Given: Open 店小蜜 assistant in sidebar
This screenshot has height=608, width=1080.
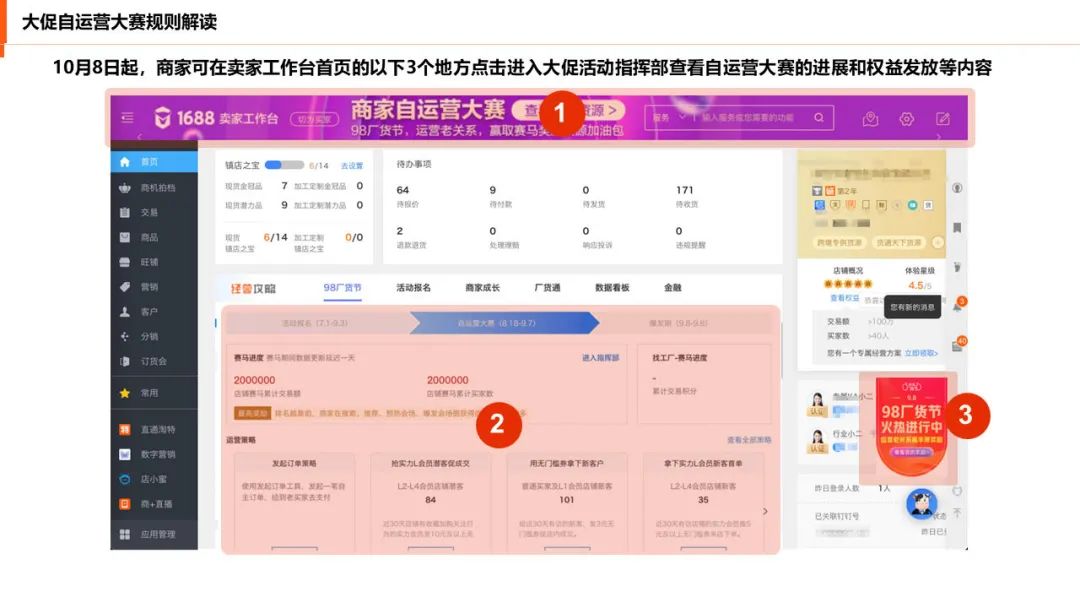Looking at the screenshot, I should point(153,479).
